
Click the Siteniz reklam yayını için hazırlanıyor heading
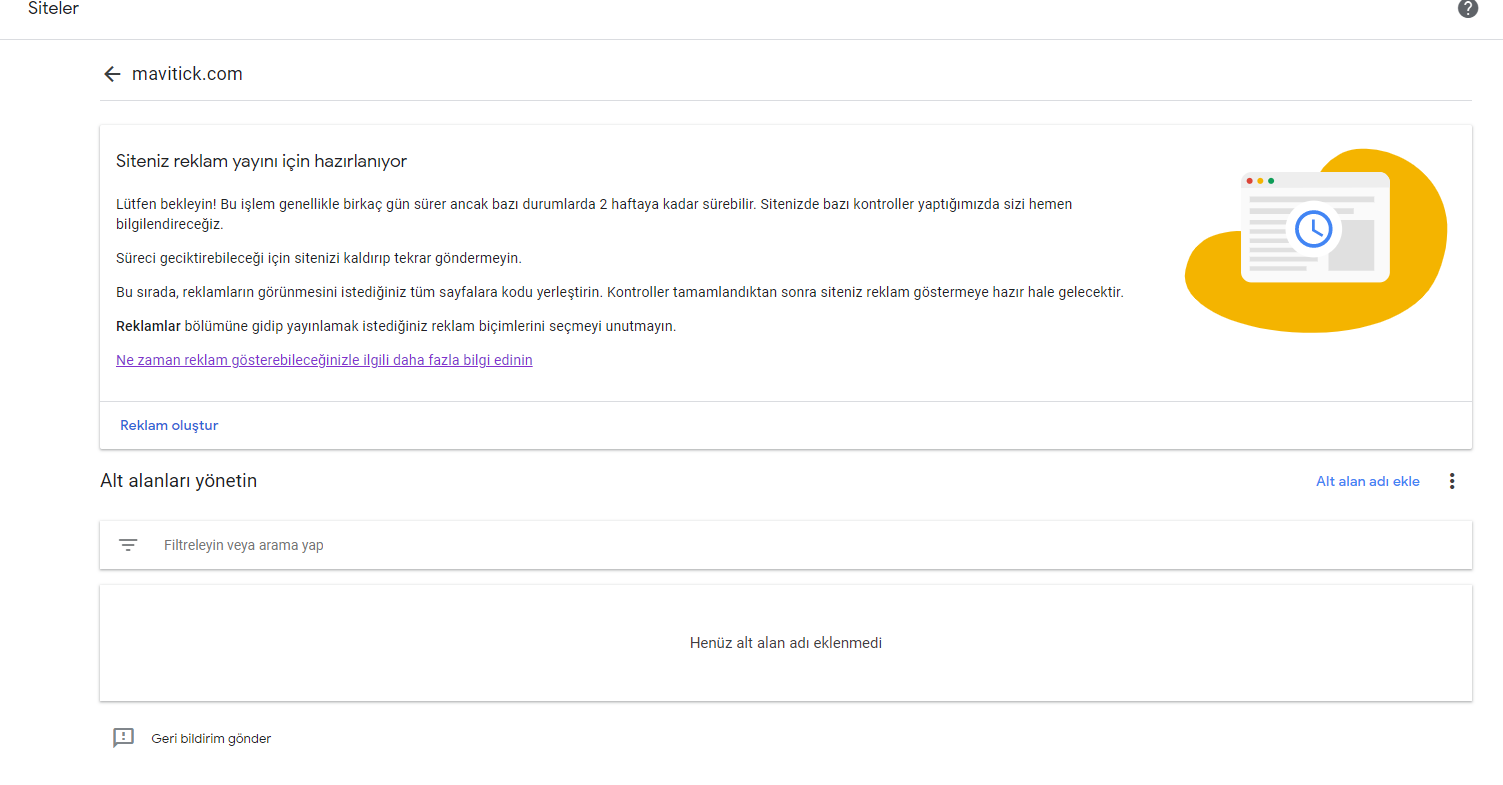tap(261, 161)
